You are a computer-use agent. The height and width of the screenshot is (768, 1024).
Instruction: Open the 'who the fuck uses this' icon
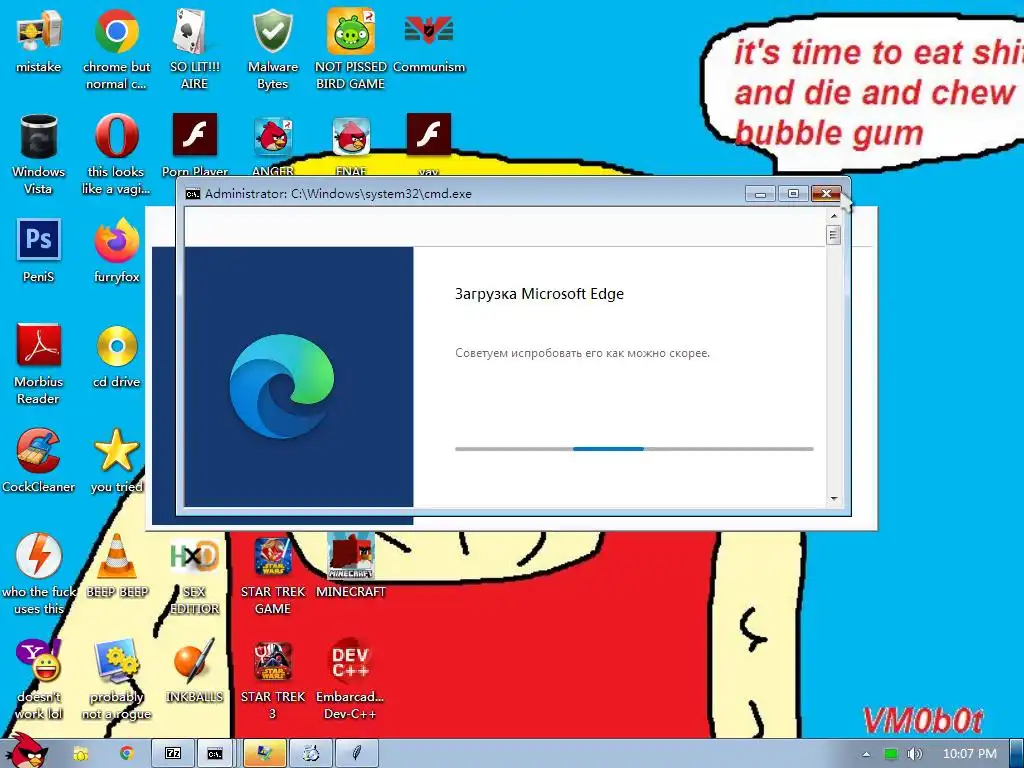[39, 575]
